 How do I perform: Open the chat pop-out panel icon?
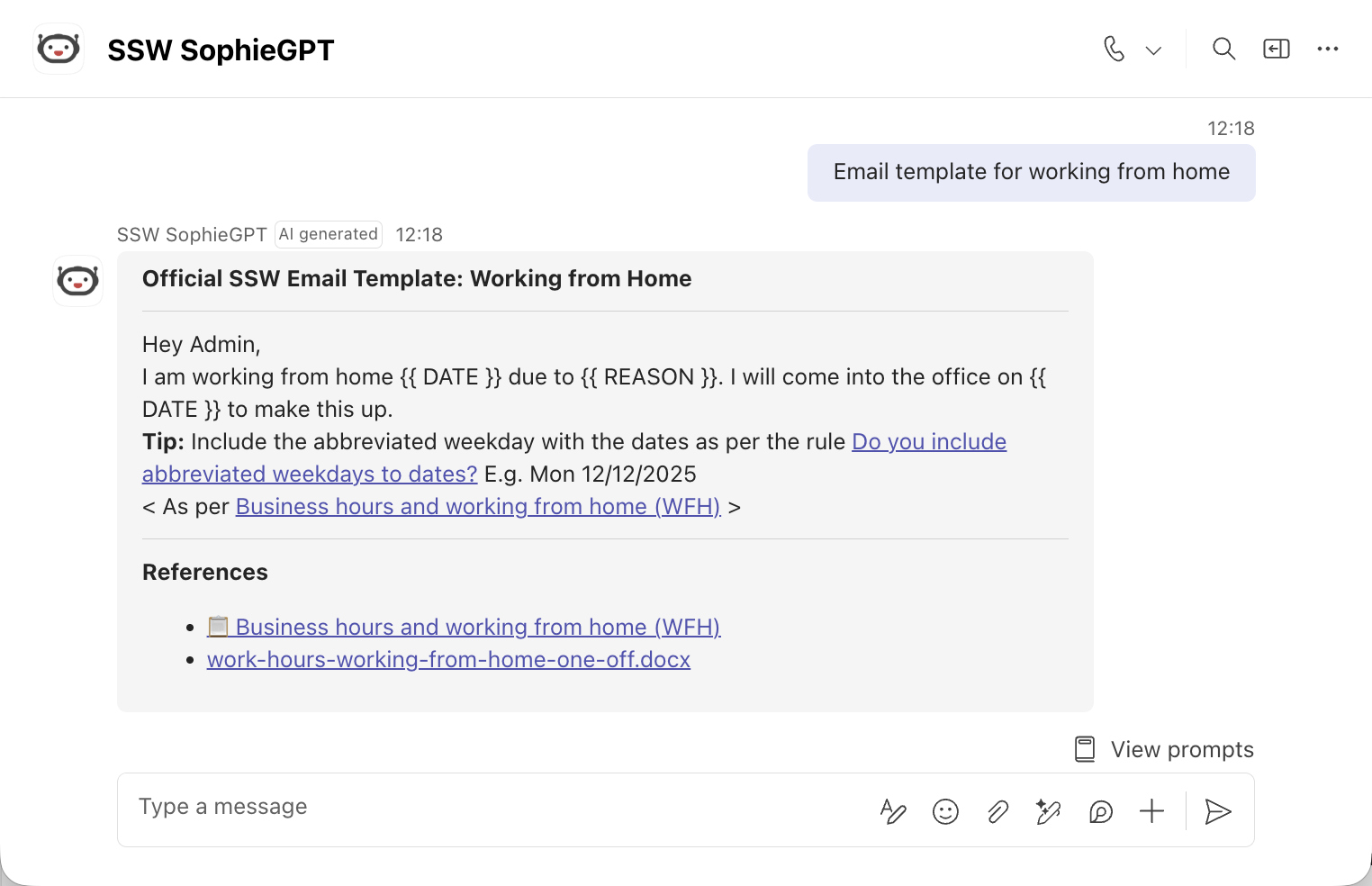click(1277, 49)
